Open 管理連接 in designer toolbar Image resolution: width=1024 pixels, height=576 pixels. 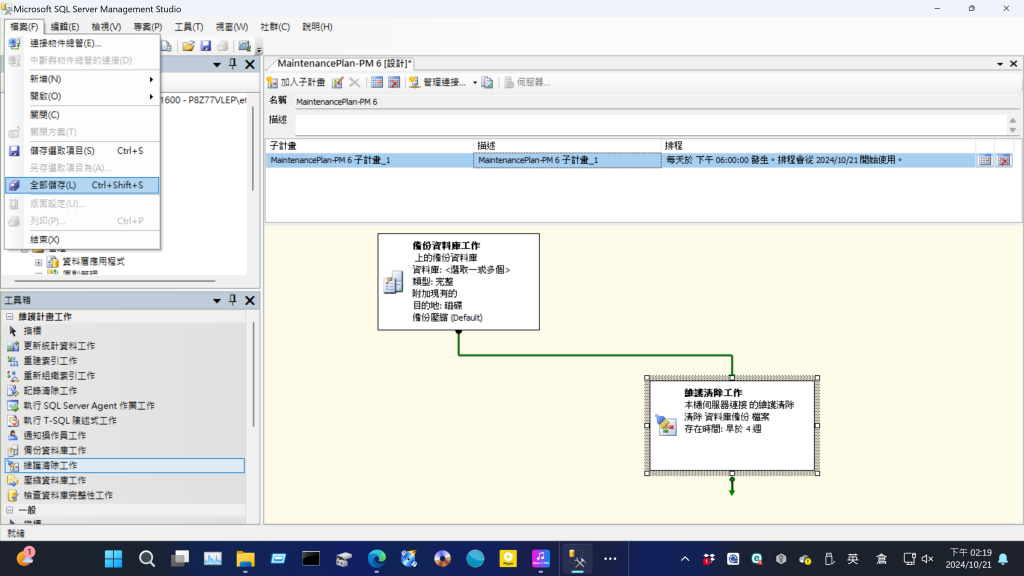443,82
